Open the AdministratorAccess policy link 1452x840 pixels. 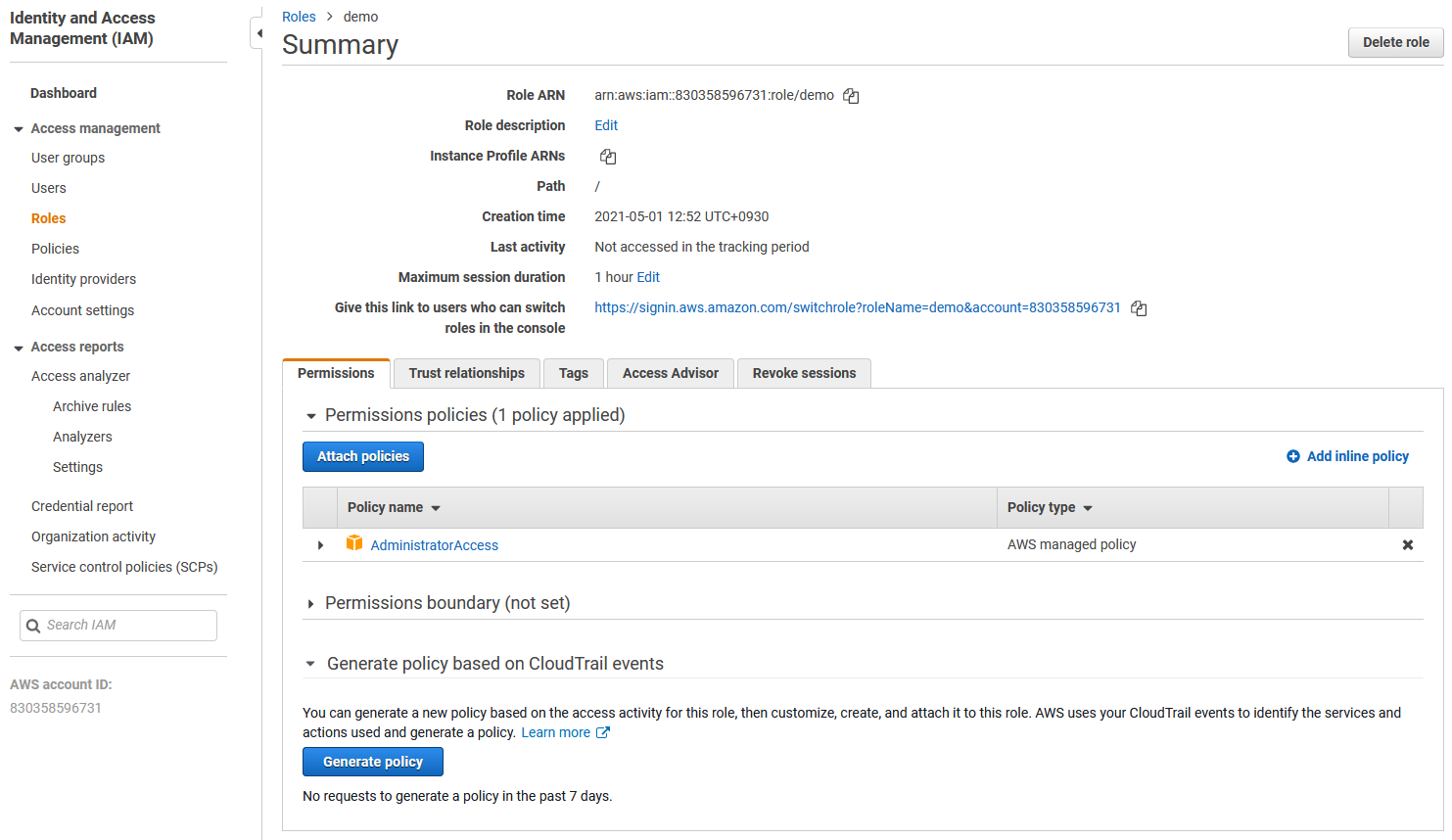(434, 545)
